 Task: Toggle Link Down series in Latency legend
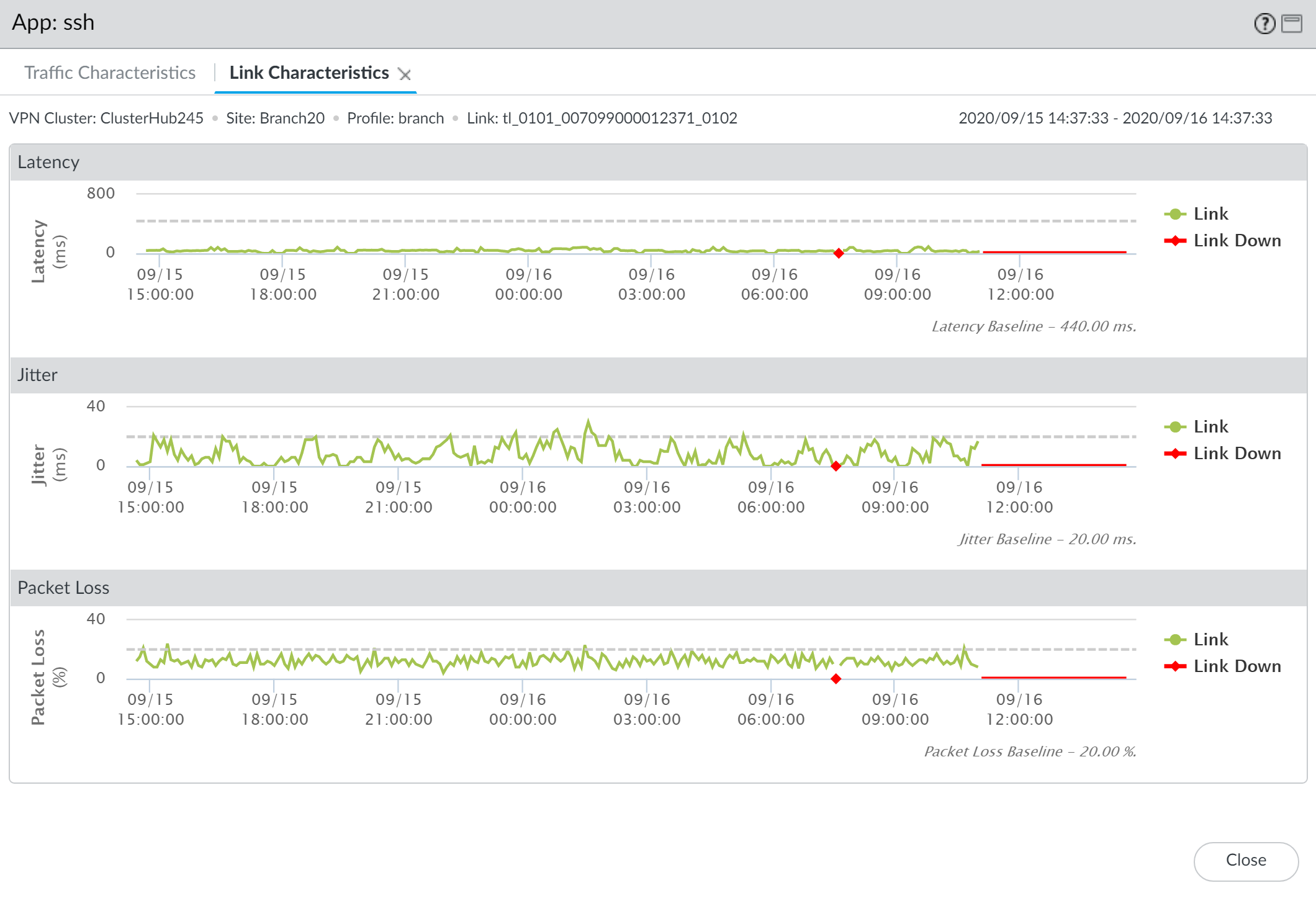(x=1236, y=241)
